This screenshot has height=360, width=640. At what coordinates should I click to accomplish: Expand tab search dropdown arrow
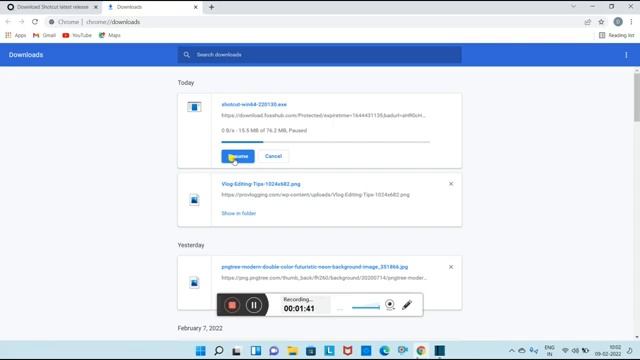pyautogui.click(x=573, y=7)
